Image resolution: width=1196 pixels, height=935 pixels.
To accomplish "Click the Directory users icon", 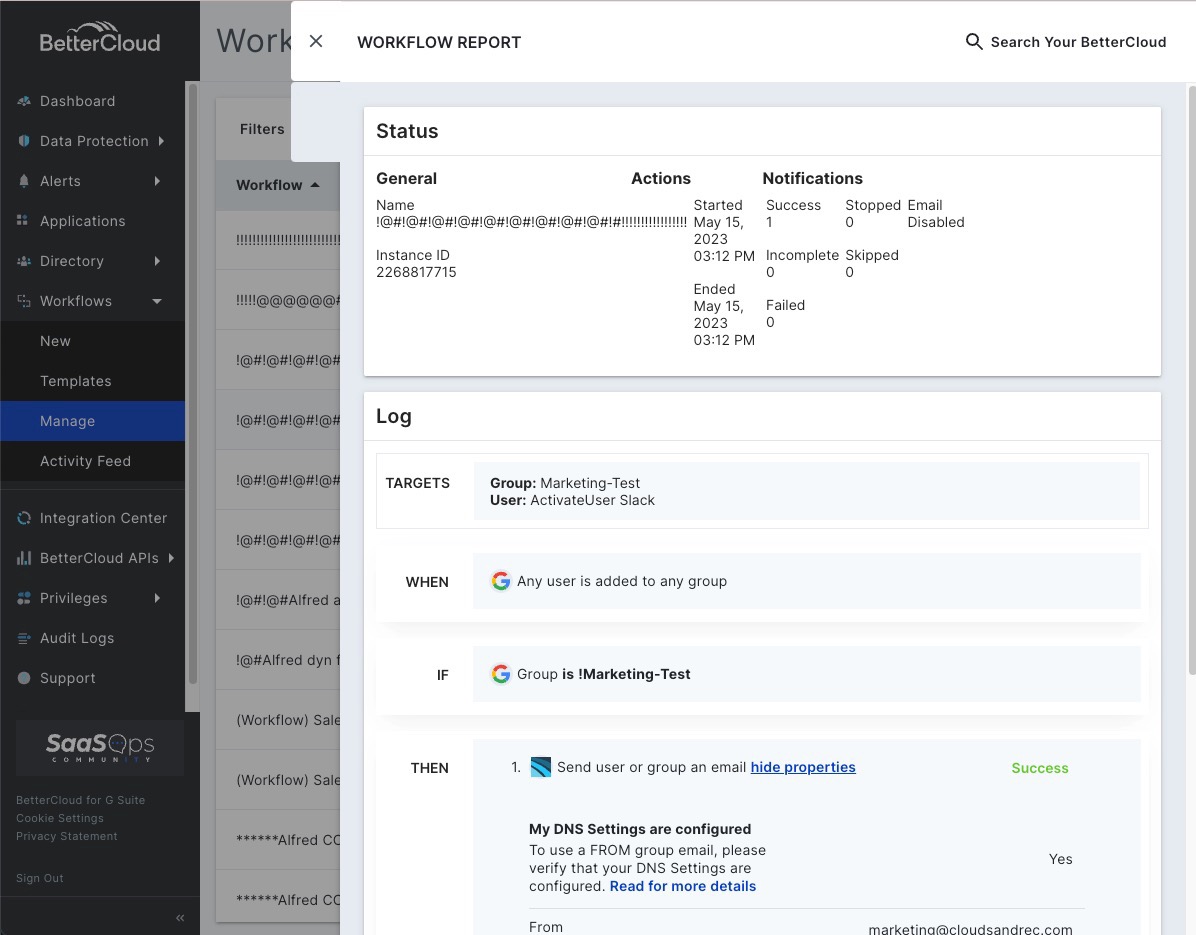I will [22, 261].
